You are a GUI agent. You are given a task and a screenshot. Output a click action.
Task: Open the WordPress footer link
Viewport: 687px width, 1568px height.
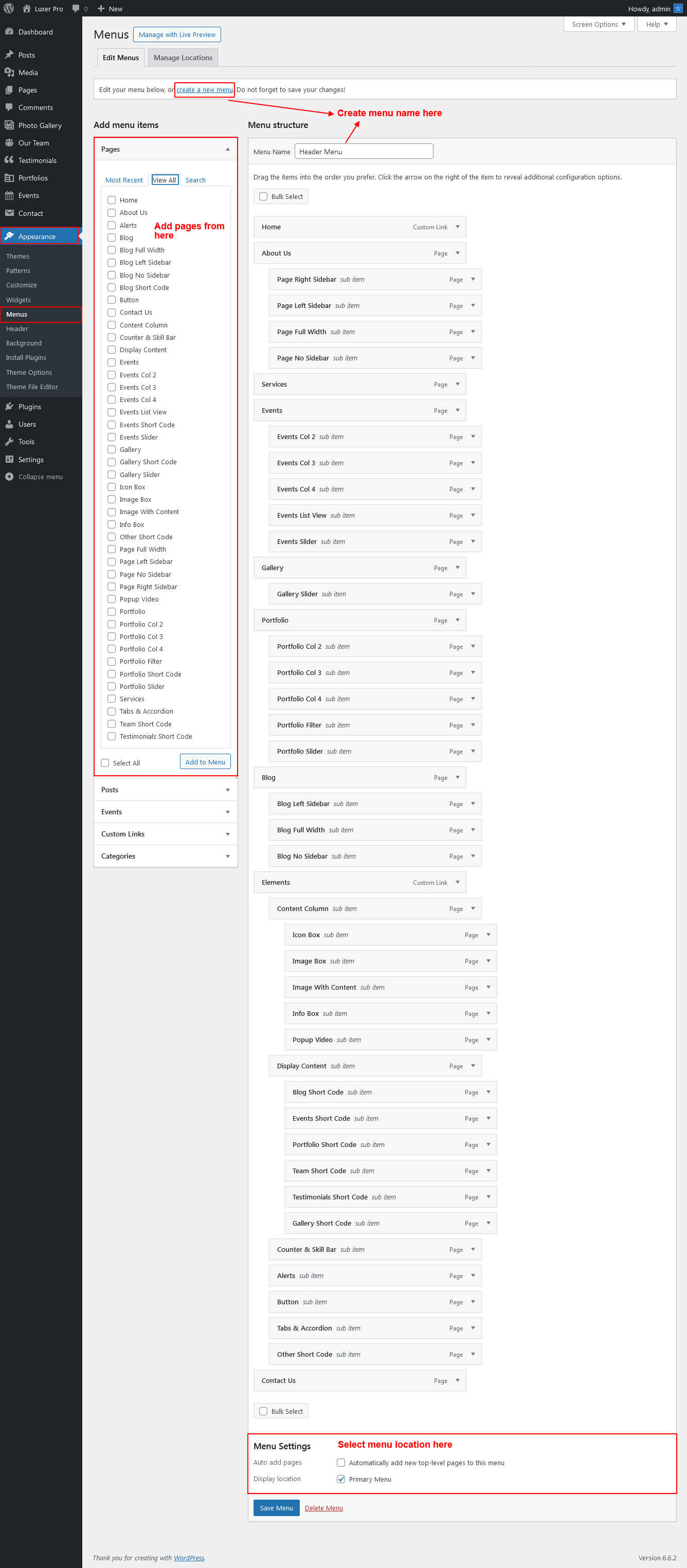189,1558
